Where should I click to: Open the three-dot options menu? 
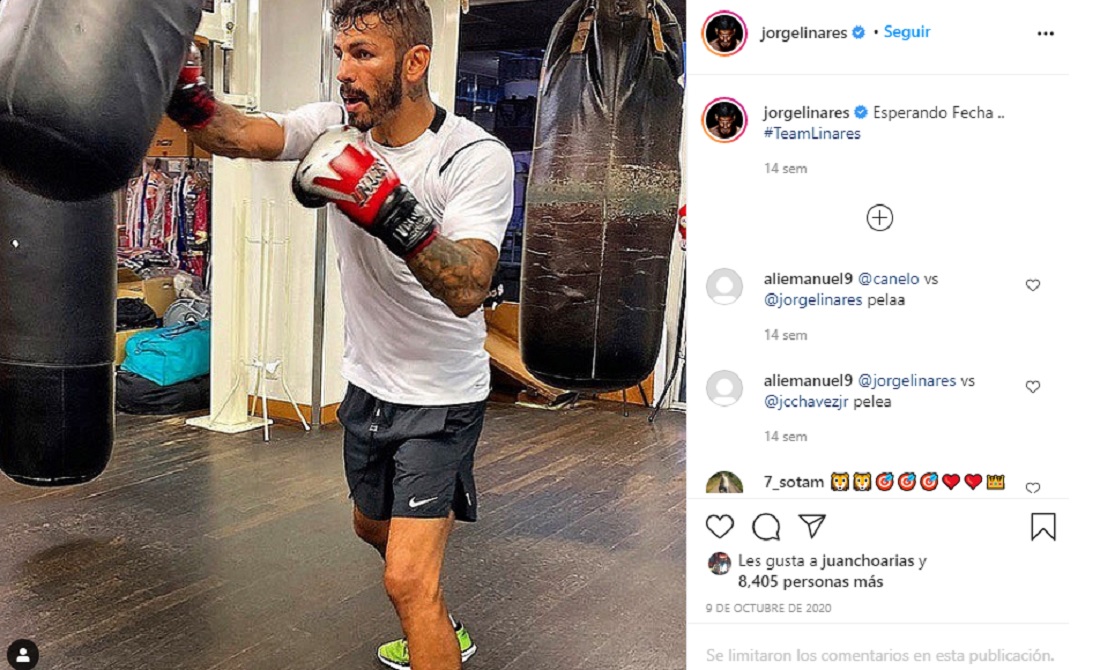click(x=1045, y=34)
